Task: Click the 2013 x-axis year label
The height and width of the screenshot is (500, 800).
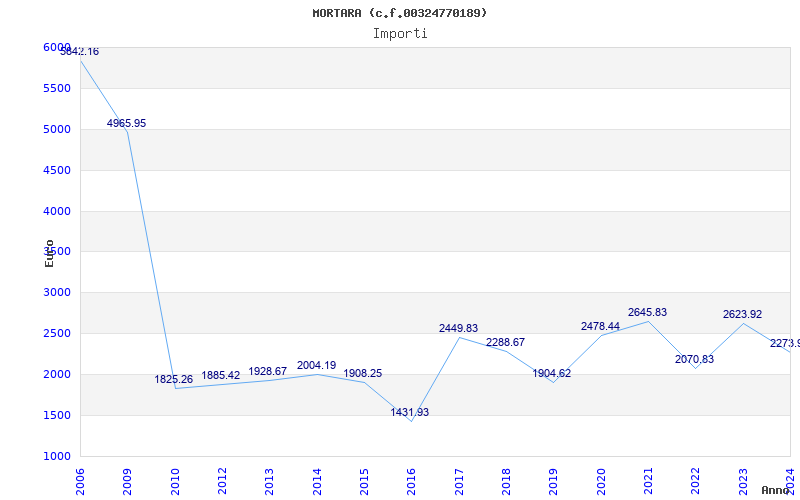Action: pyautogui.click(x=269, y=481)
